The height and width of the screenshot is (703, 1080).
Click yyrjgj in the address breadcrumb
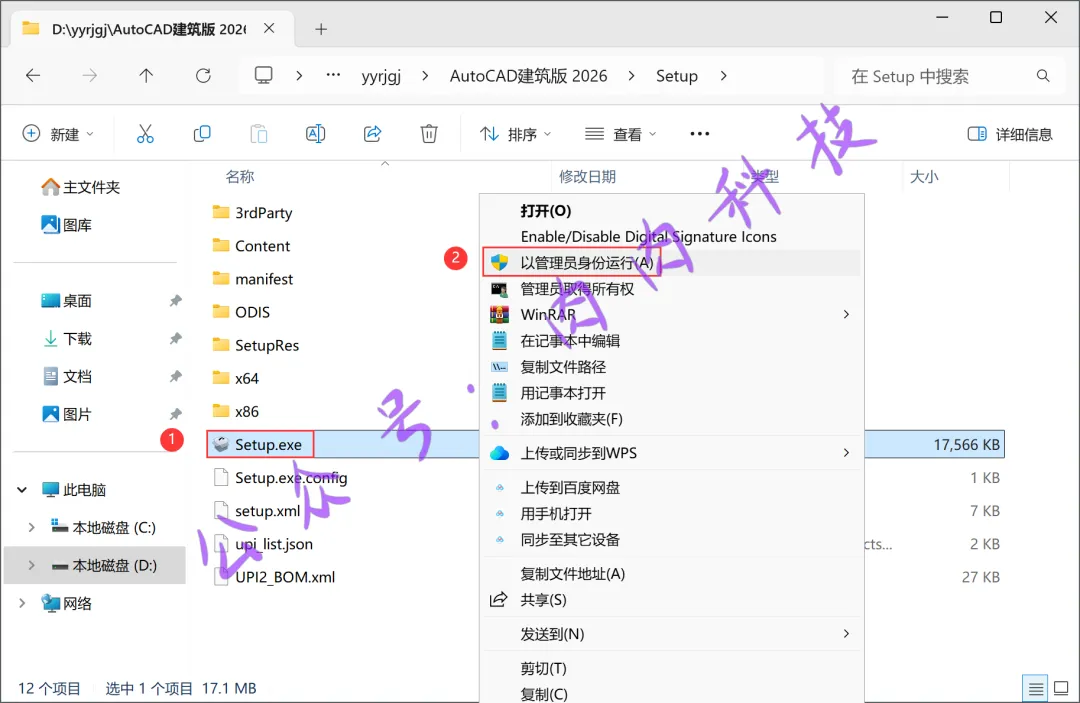tap(381, 76)
